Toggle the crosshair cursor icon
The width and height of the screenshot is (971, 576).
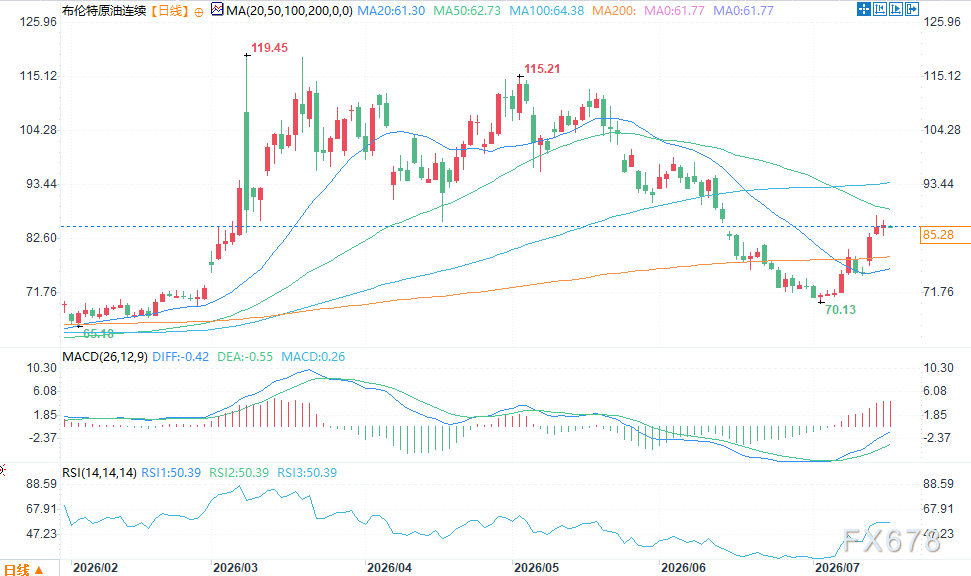[864, 9]
